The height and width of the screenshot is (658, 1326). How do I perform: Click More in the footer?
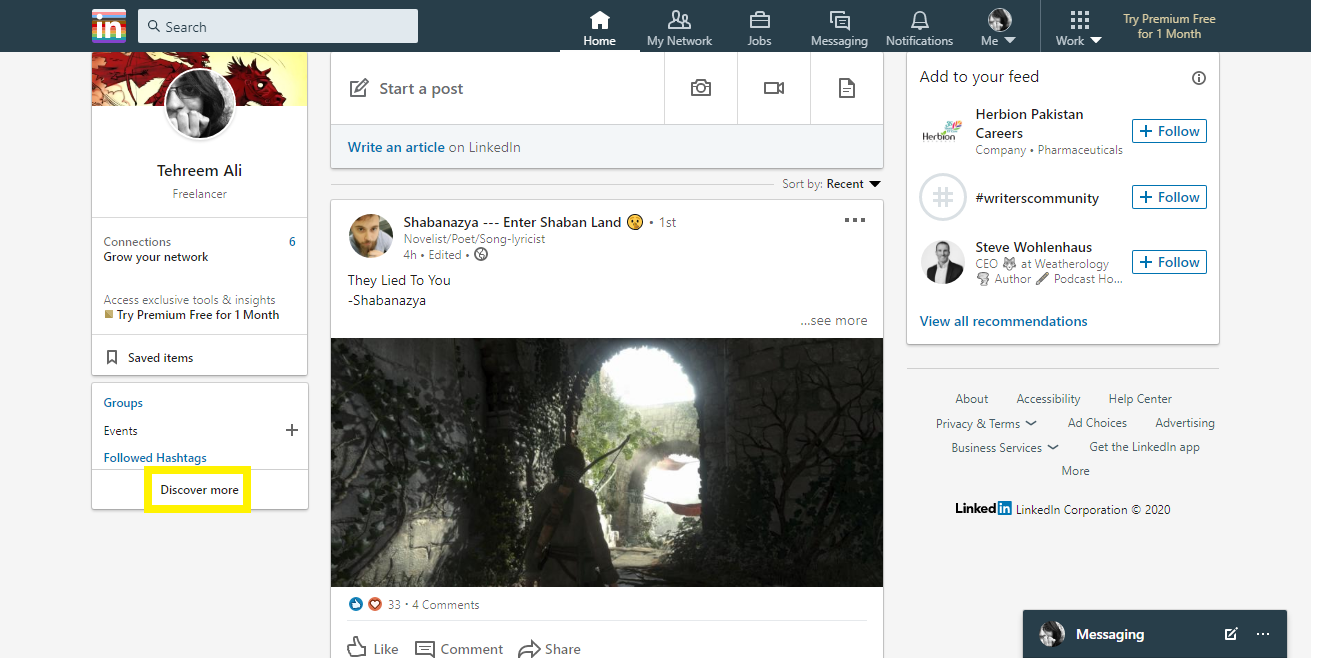[1076, 471]
